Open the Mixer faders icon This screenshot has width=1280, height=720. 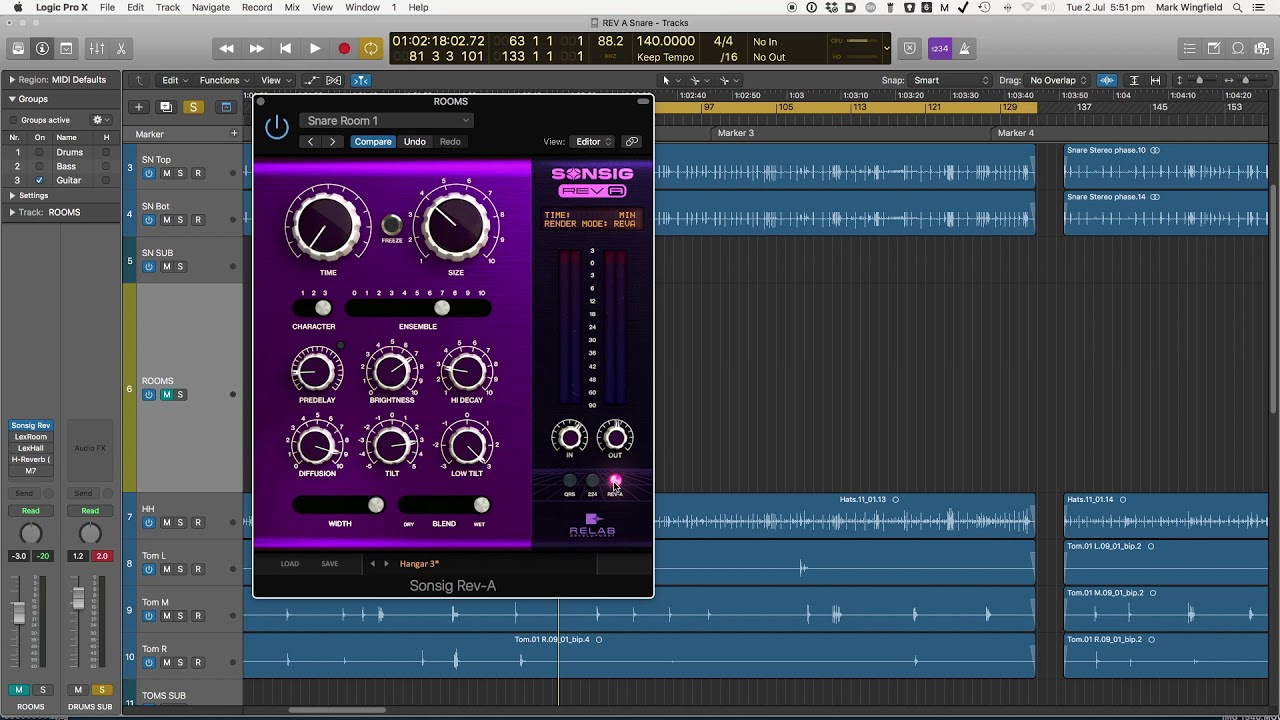(97, 48)
